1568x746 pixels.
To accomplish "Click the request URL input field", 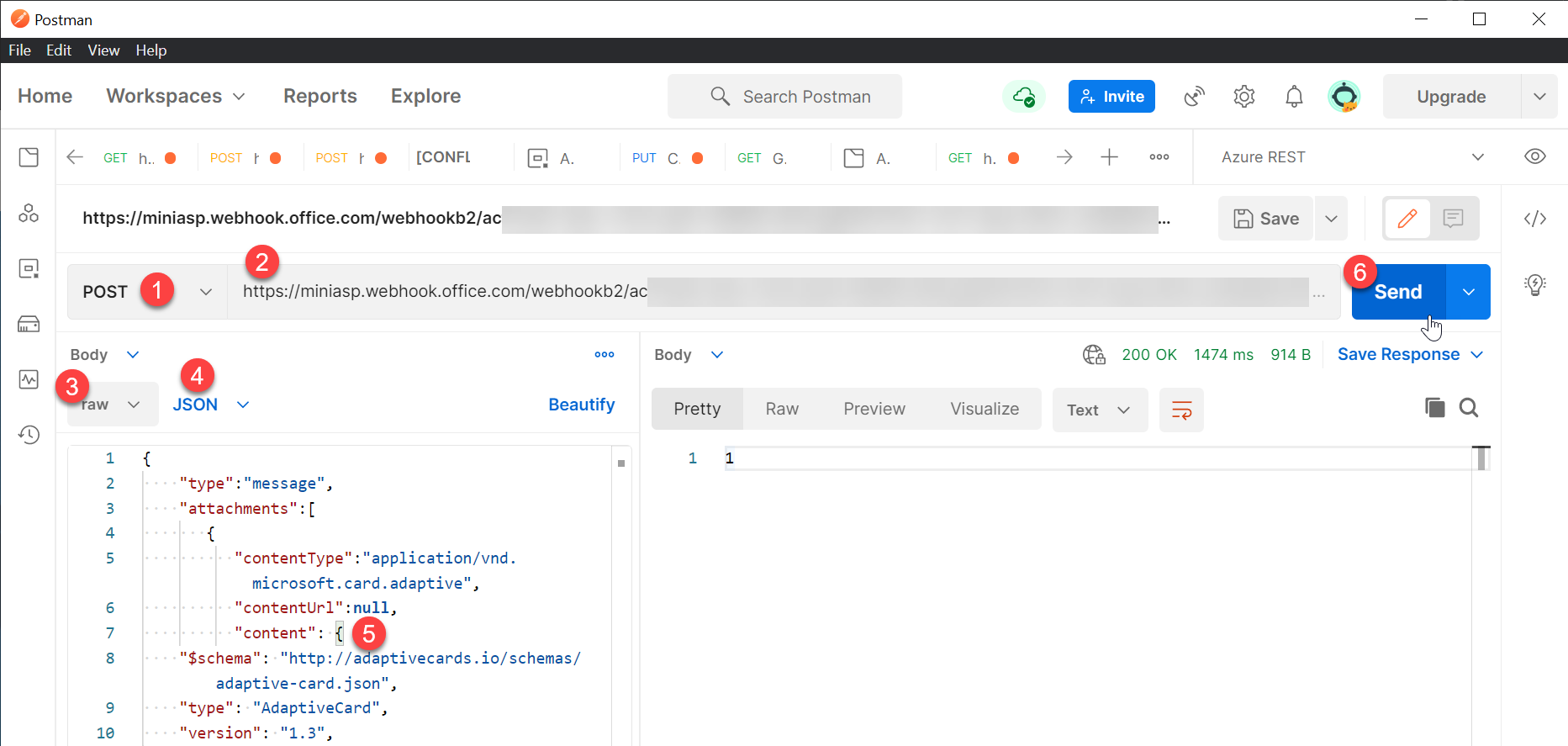I will tap(782, 292).
